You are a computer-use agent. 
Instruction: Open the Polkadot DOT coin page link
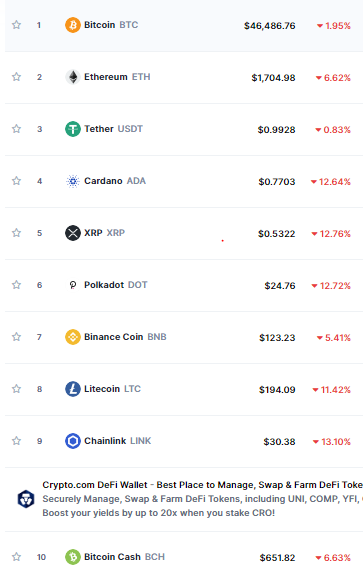tap(116, 285)
